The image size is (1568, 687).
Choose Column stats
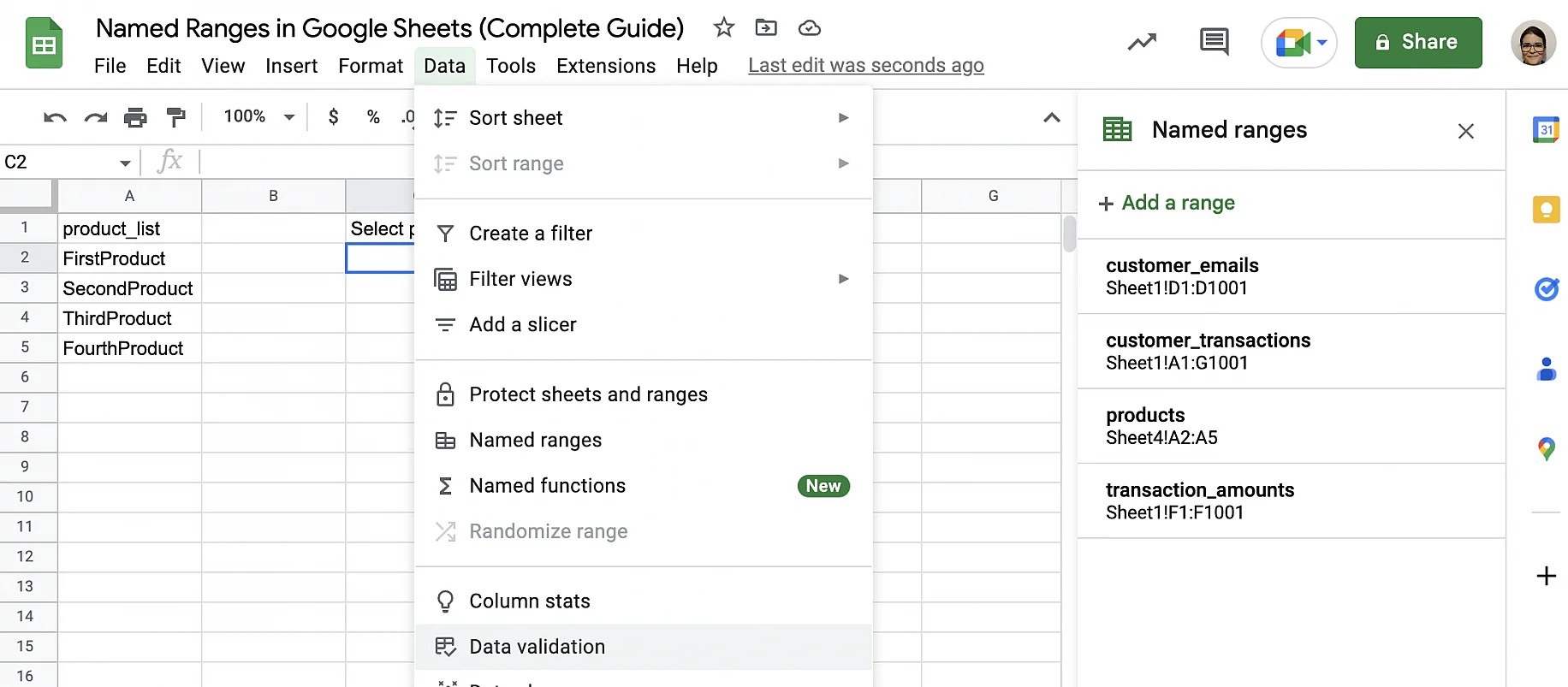644,601
